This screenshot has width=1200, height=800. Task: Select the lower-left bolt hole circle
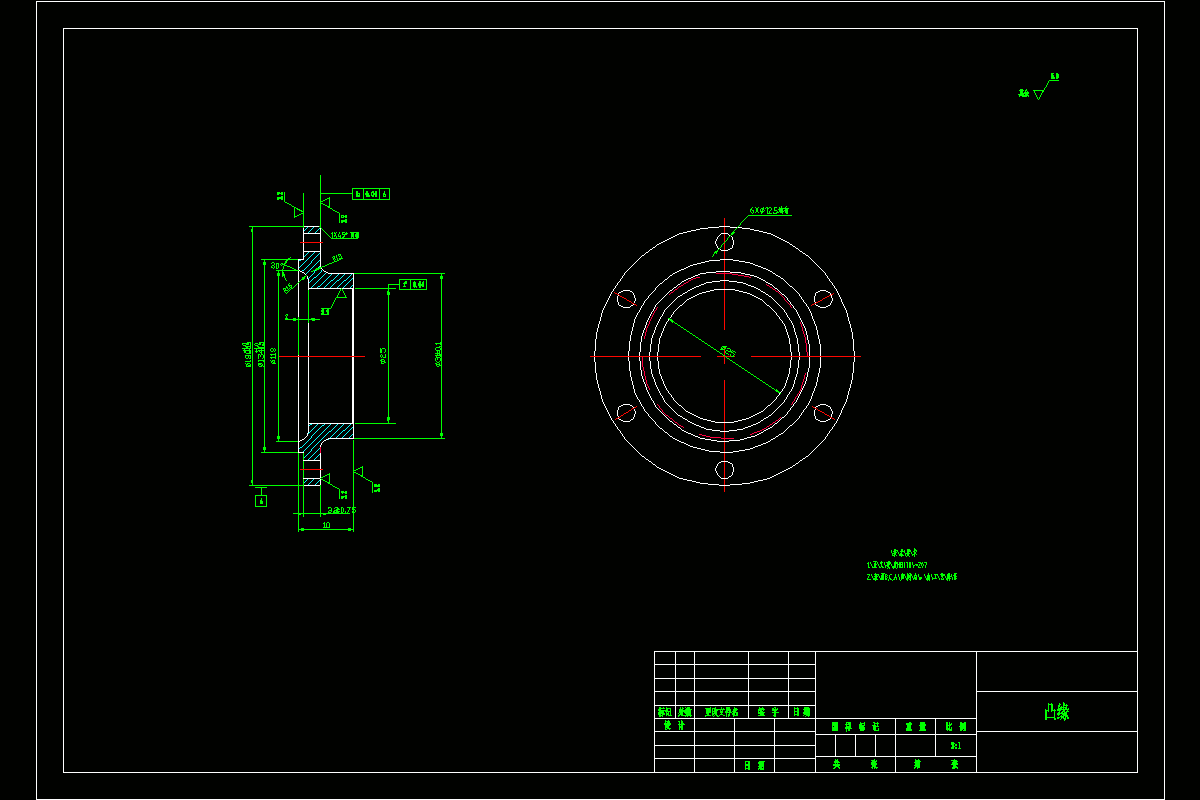coord(627,412)
